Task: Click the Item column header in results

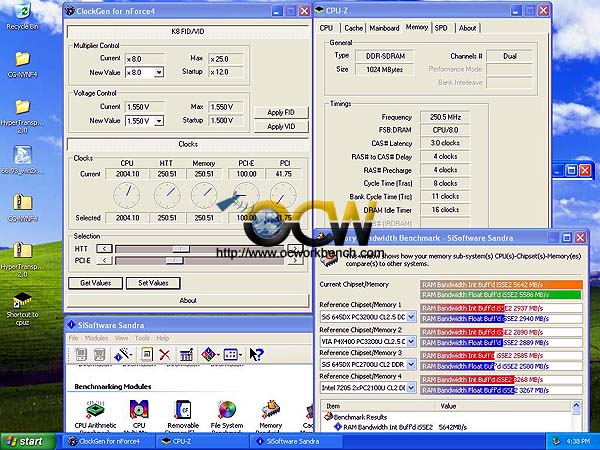Action: point(378,406)
